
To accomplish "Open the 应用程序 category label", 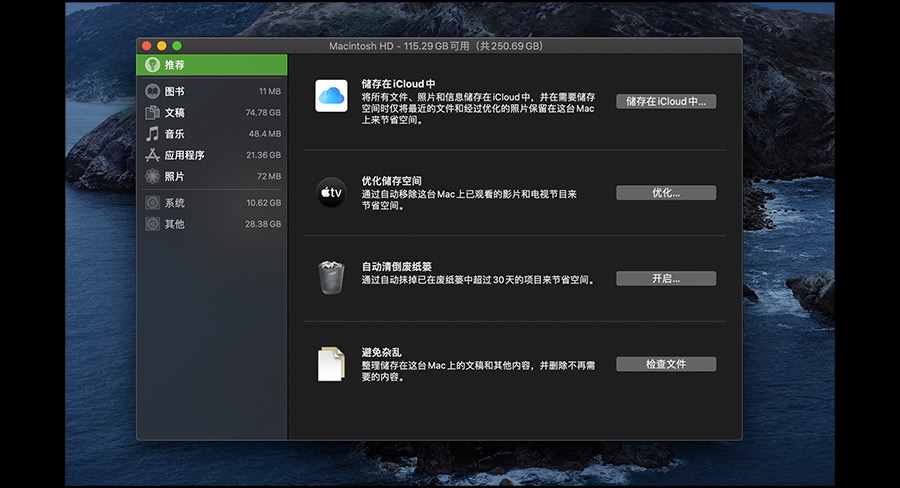I will [x=184, y=155].
